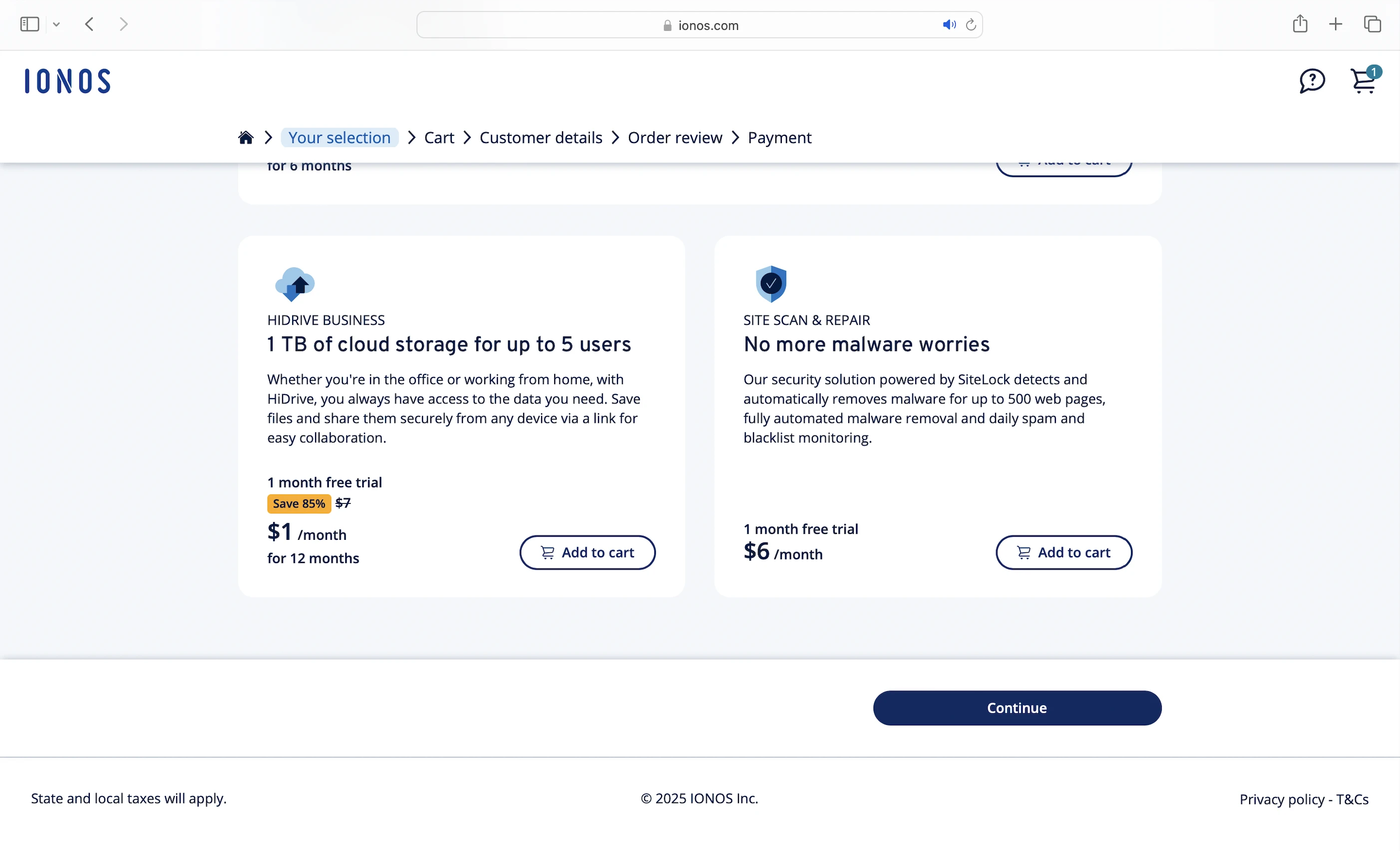Open the Privacy policy link
This screenshot has width=1400, height=851.
click(x=1281, y=799)
